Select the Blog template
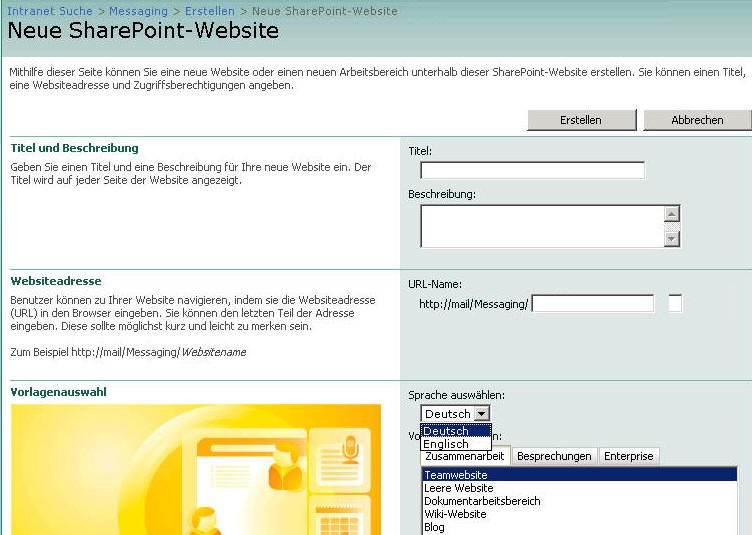The height and width of the screenshot is (535, 752). click(x=579, y=527)
